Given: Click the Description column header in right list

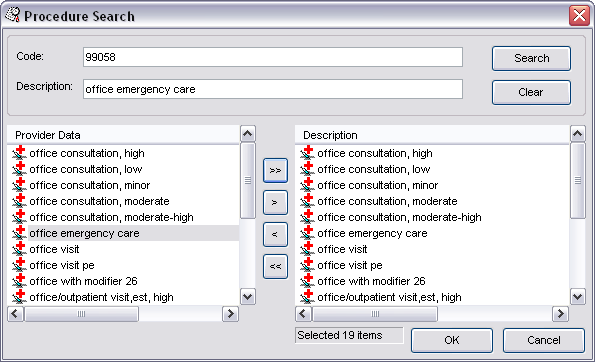Looking at the screenshot, I should point(432,135).
